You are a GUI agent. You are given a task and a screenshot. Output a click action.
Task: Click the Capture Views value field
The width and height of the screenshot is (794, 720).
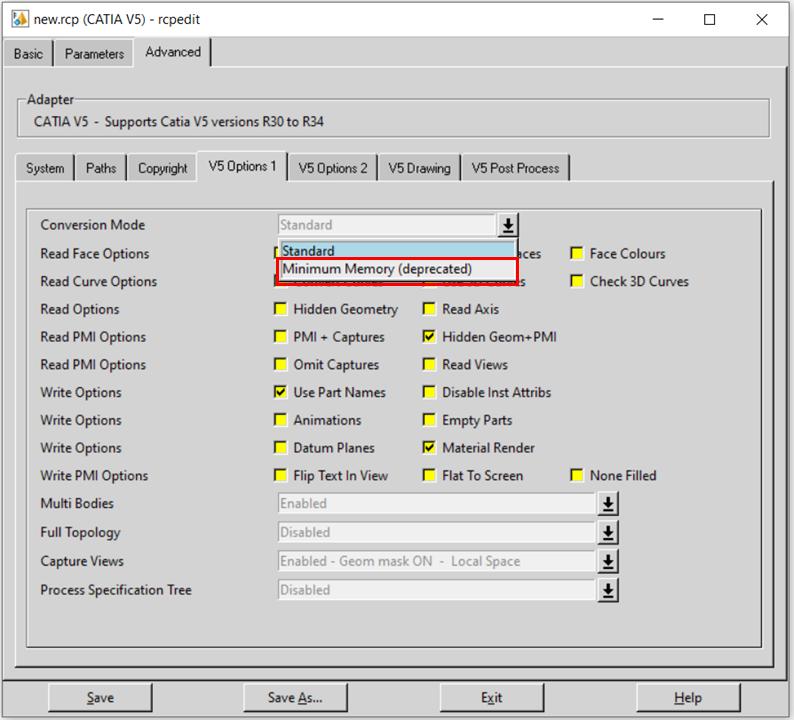(436, 562)
